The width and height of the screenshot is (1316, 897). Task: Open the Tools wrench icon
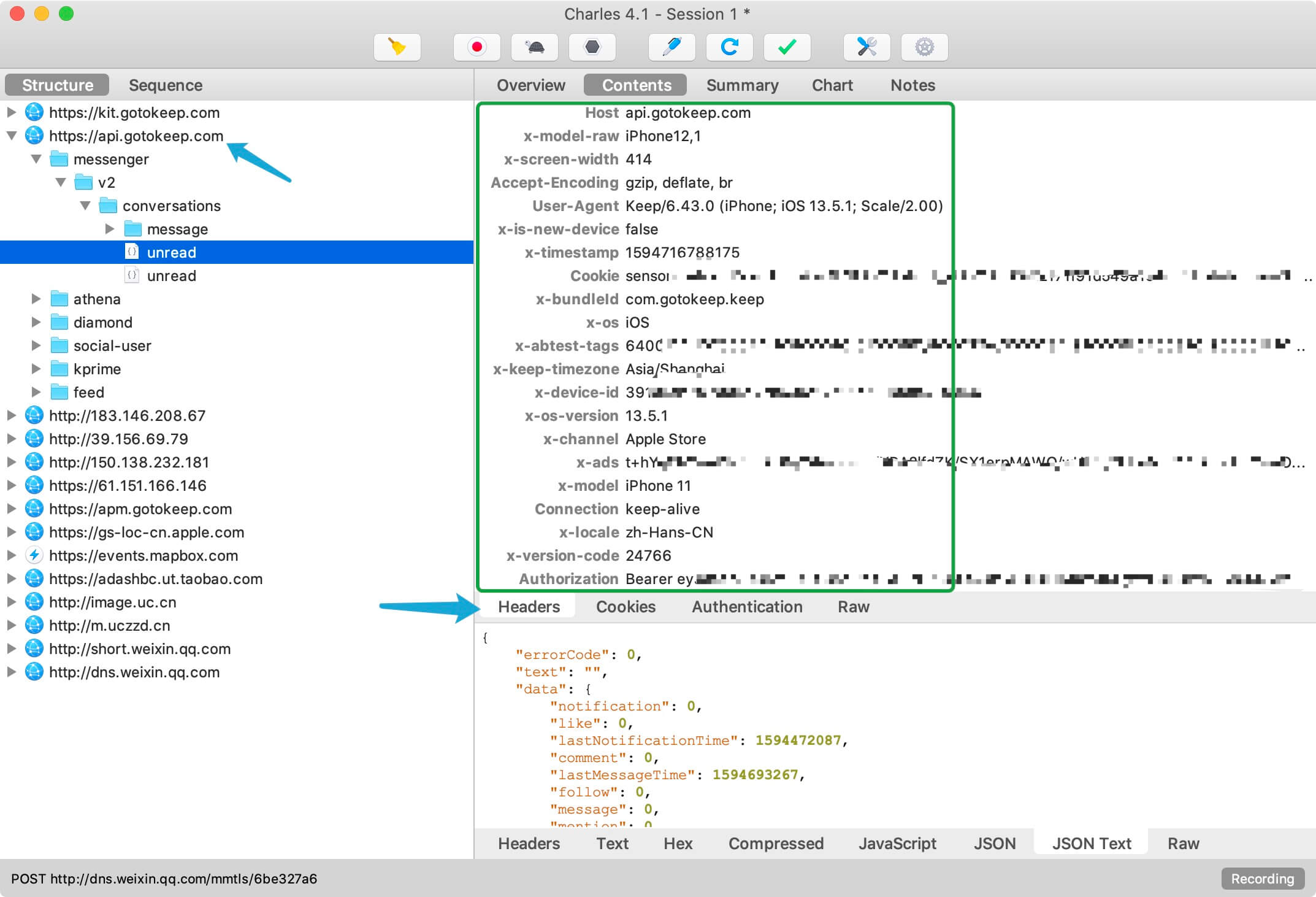[x=867, y=47]
